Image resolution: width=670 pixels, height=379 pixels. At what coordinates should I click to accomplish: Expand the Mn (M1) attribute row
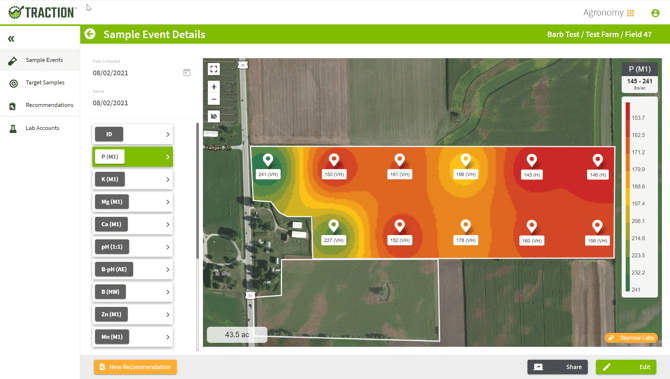coord(132,337)
